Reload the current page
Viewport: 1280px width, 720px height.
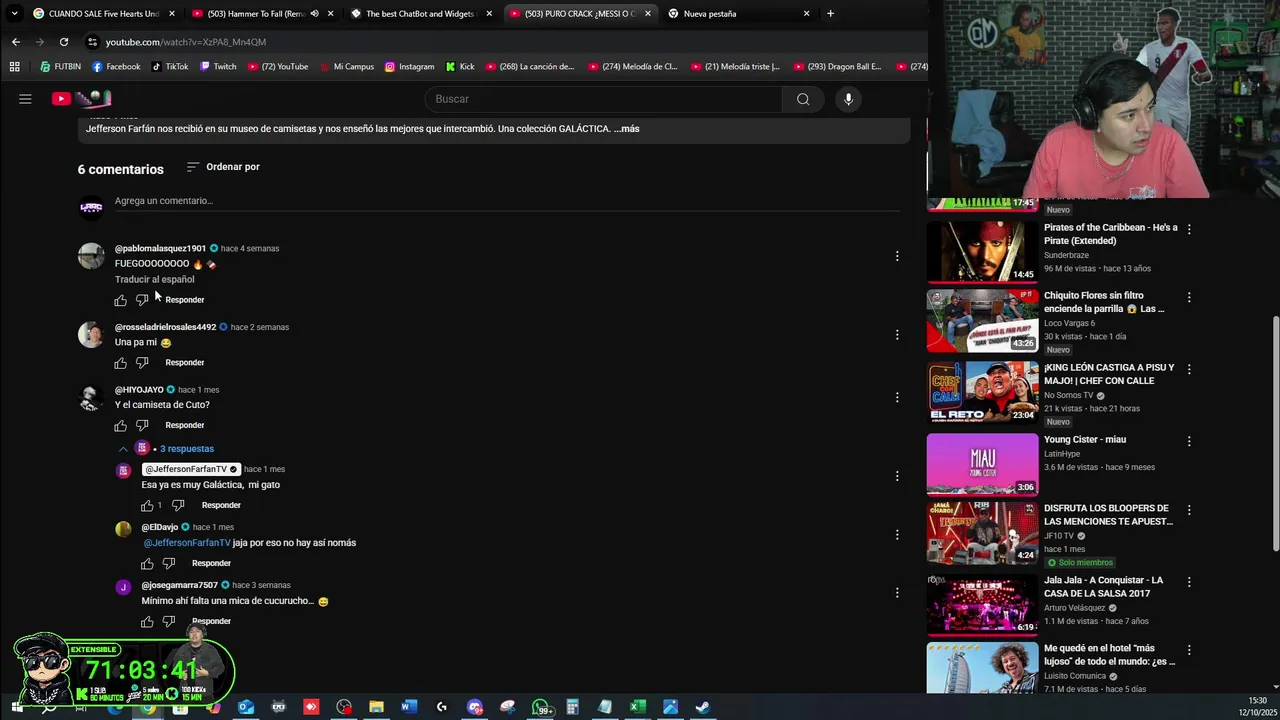click(x=64, y=42)
